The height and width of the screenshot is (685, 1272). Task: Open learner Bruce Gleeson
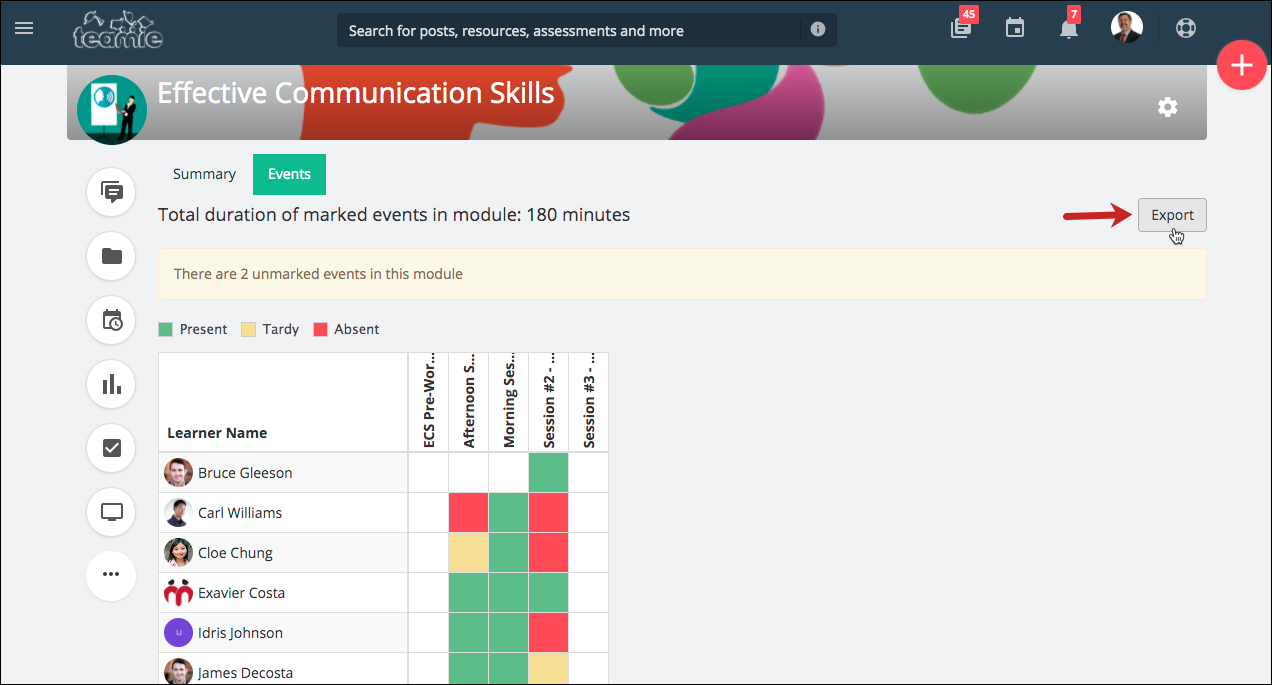(x=245, y=473)
